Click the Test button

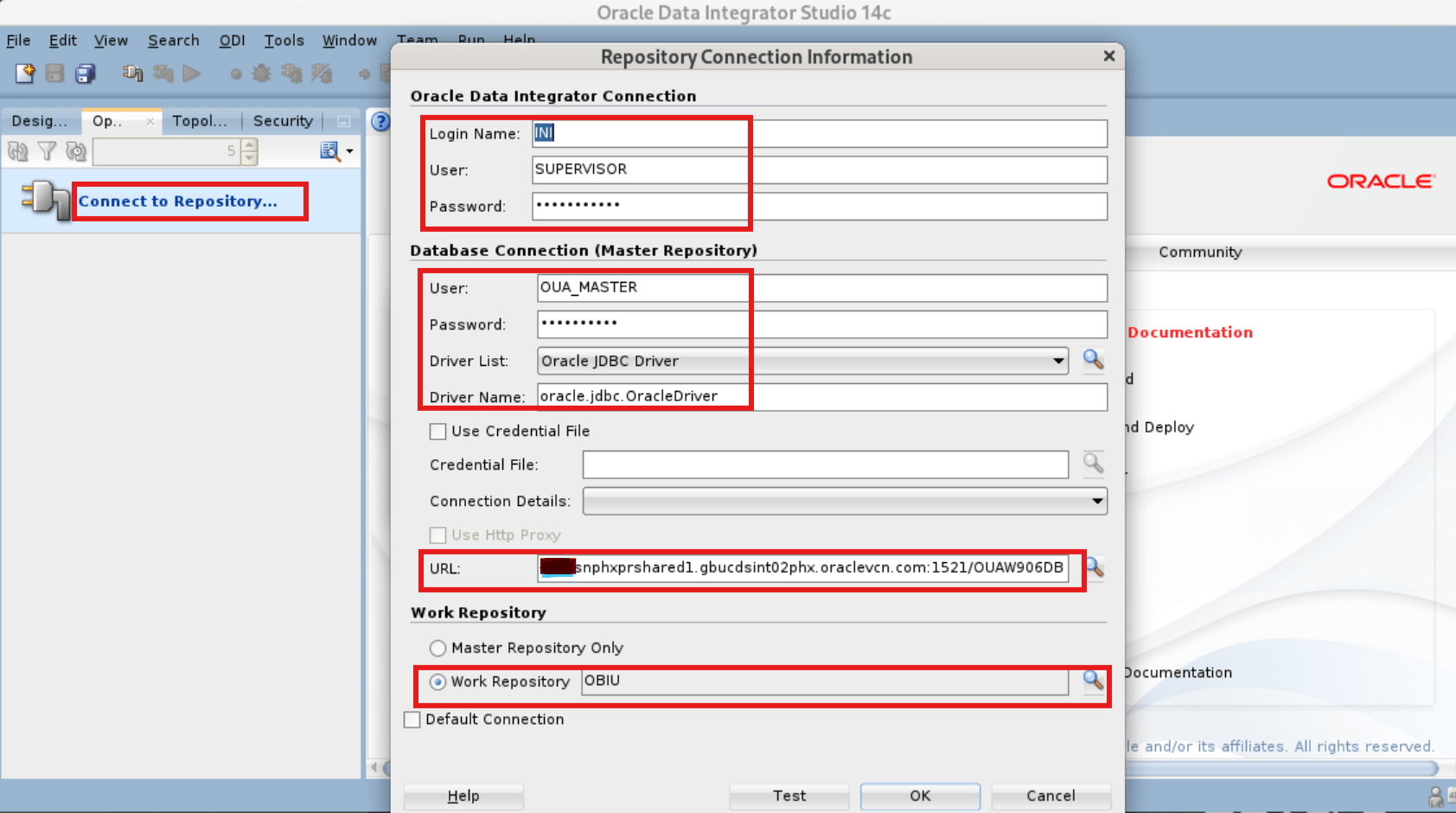788,796
